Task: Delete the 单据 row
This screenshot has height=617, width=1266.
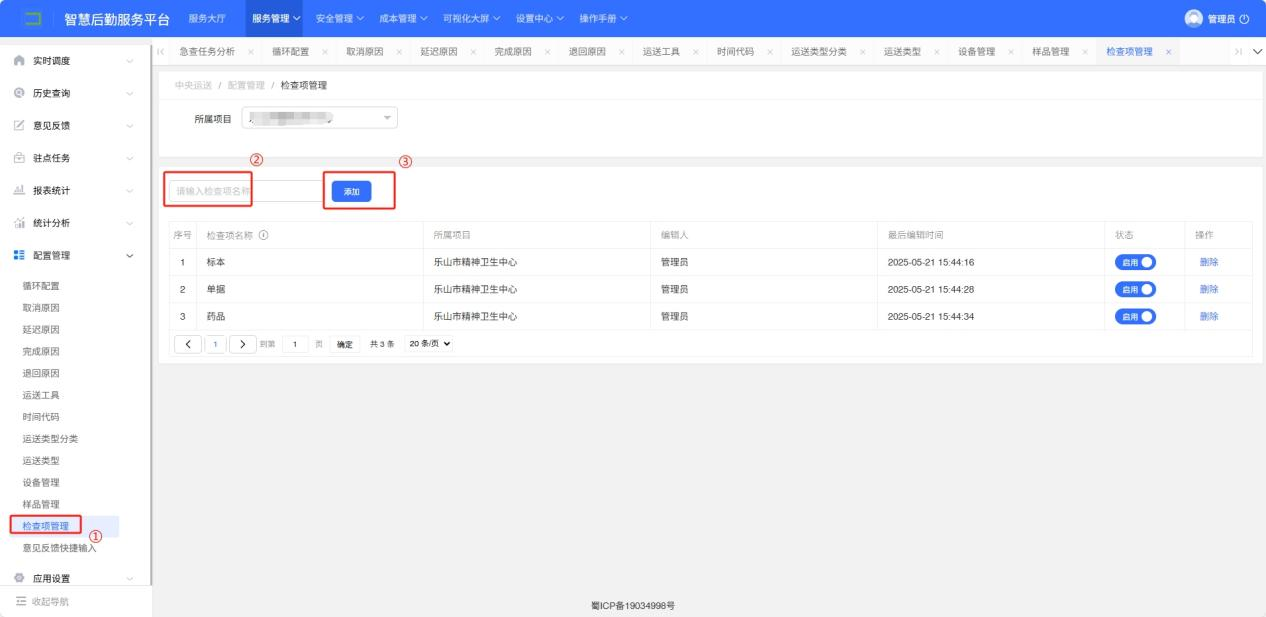Action: (1209, 289)
